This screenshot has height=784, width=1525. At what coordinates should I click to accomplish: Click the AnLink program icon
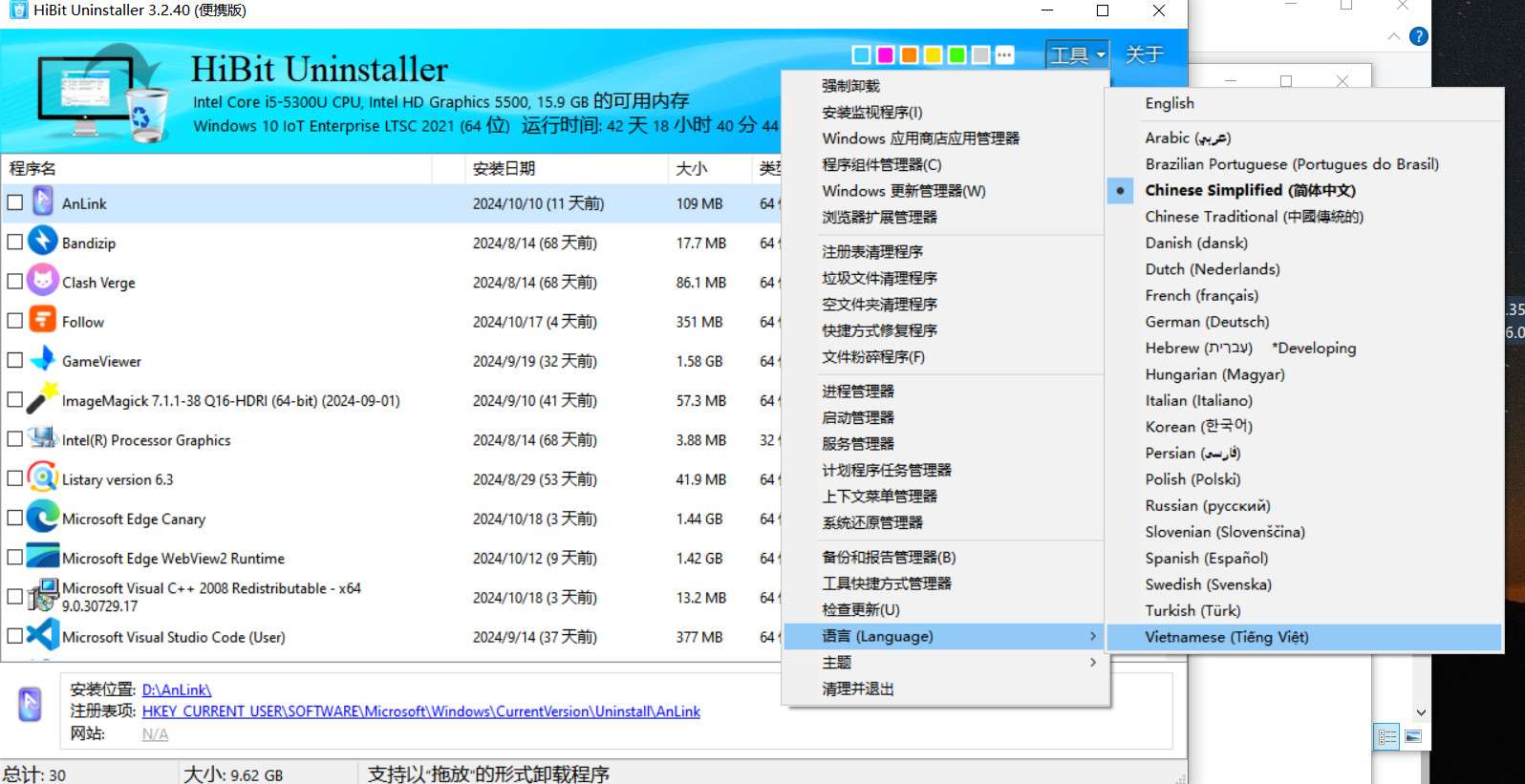pyautogui.click(x=43, y=202)
